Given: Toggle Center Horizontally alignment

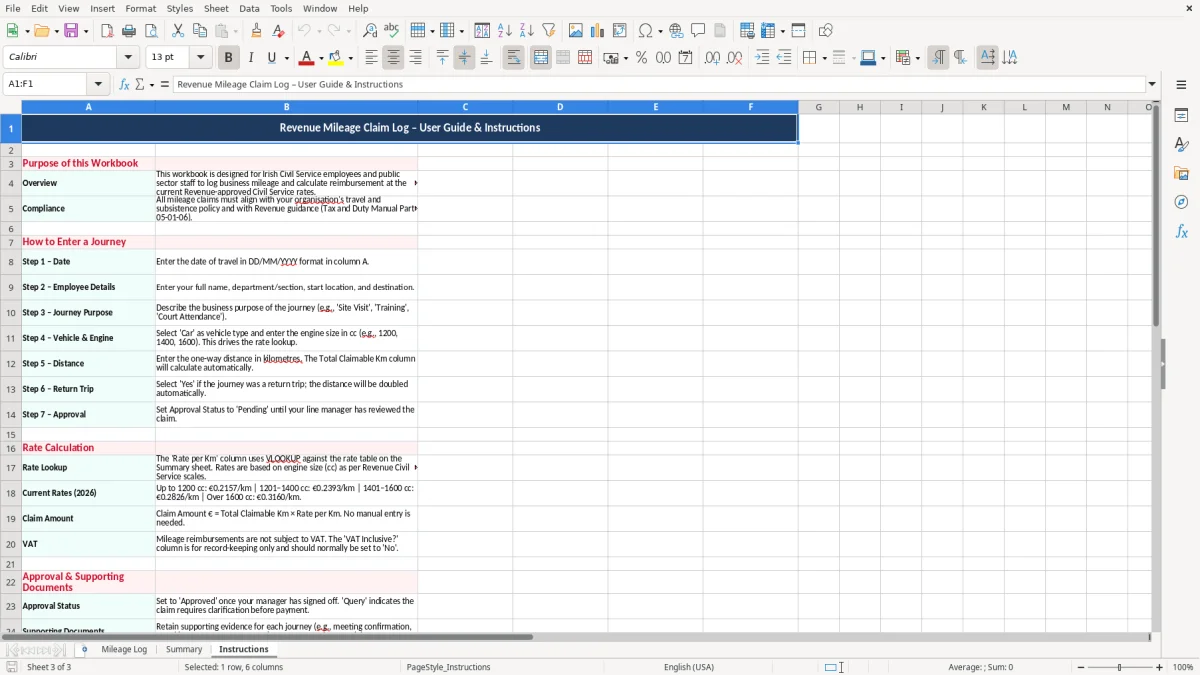Looking at the screenshot, I should [x=393, y=58].
